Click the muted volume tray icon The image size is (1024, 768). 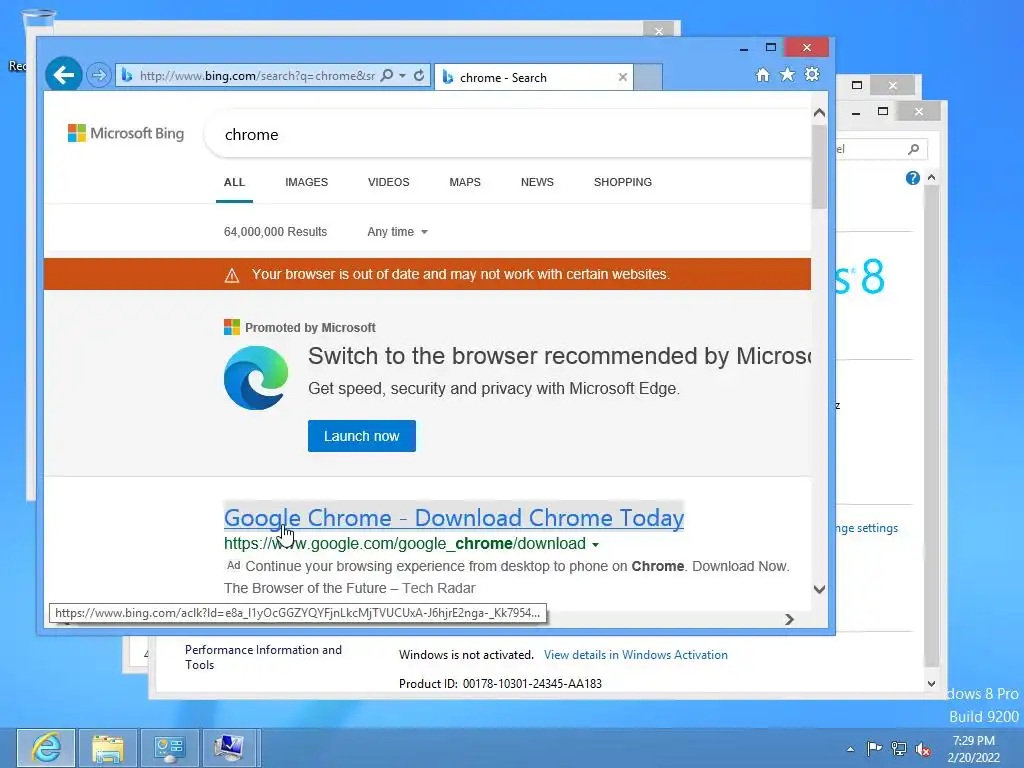tap(923, 748)
